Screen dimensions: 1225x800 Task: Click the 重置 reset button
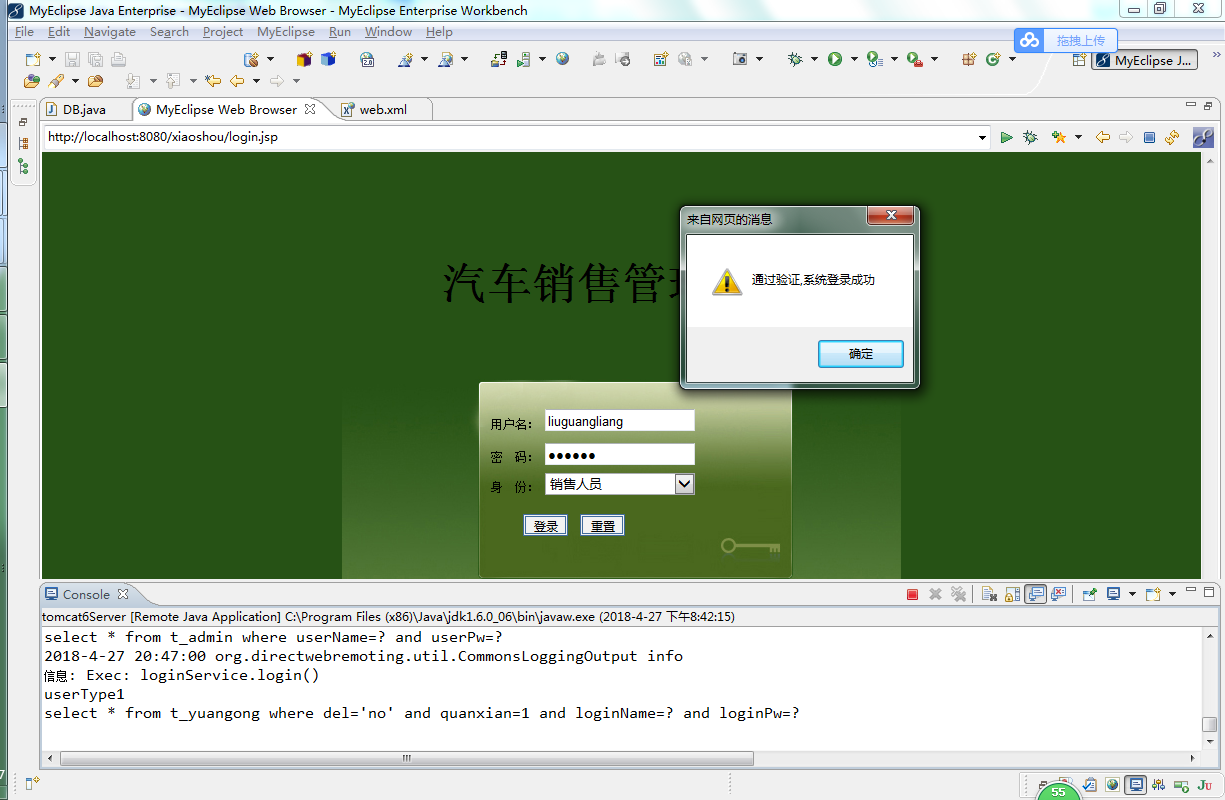click(x=603, y=526)
